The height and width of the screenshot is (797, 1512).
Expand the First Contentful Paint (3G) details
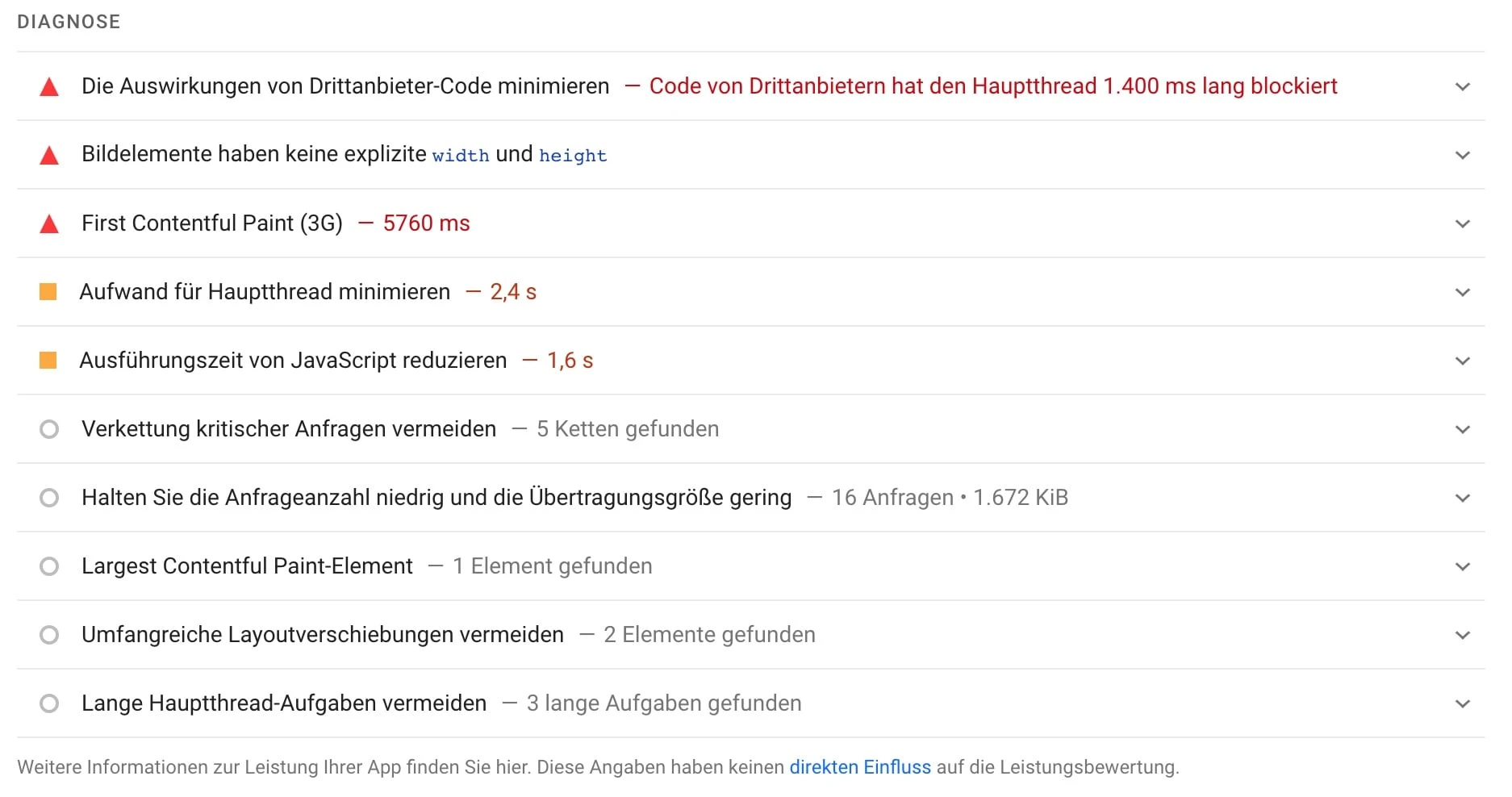click(x=1462, y=223)
